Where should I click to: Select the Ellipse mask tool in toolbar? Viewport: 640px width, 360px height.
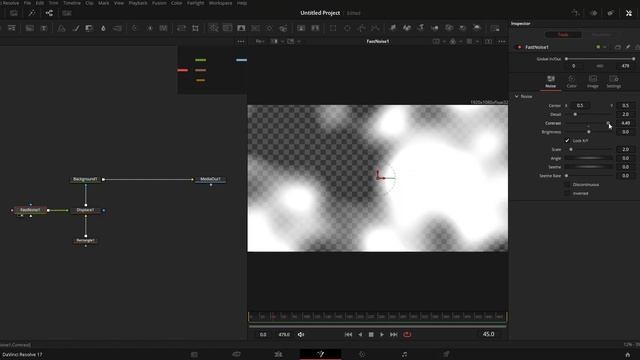[347, 28]
